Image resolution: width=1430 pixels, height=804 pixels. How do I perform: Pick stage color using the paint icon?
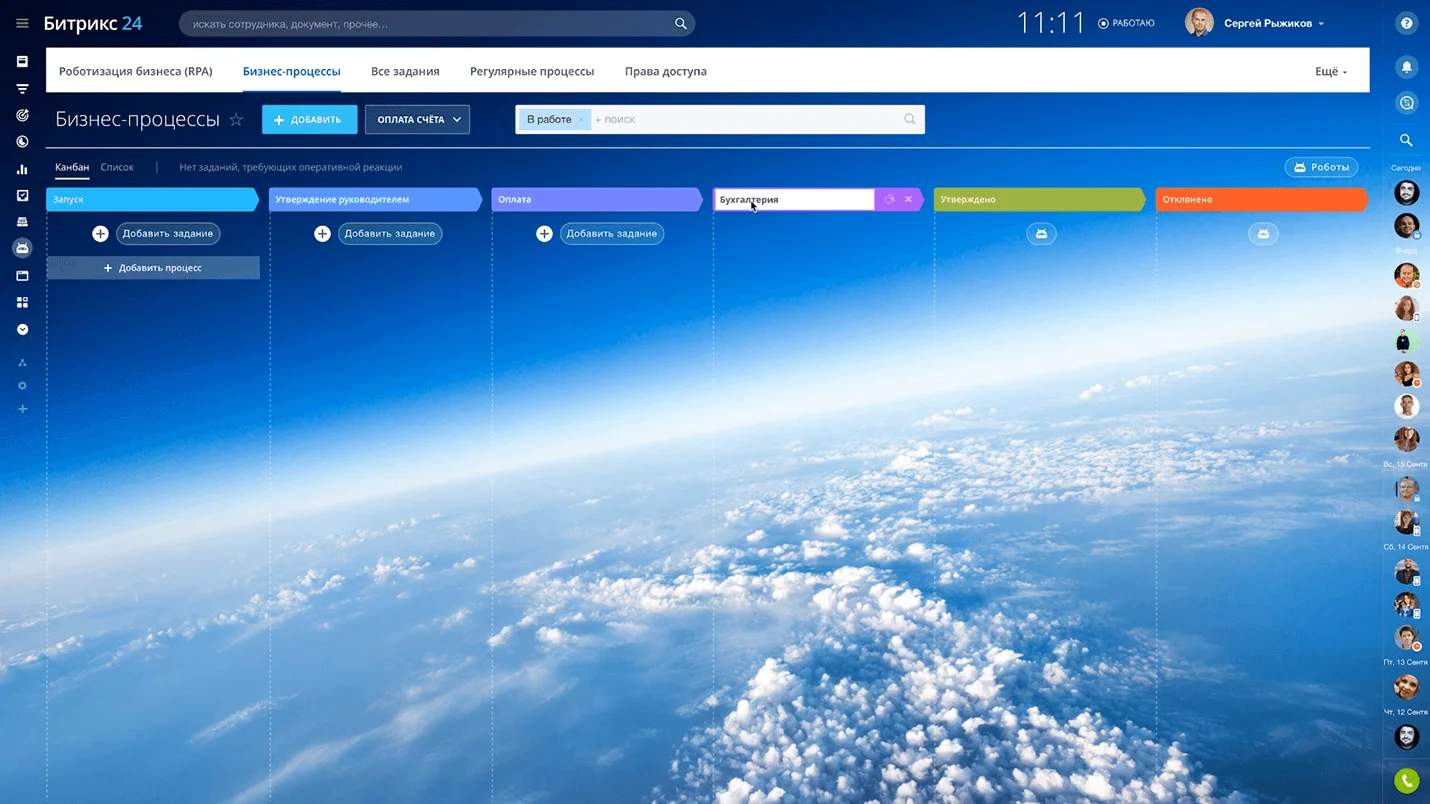click(x=889, y=200)
